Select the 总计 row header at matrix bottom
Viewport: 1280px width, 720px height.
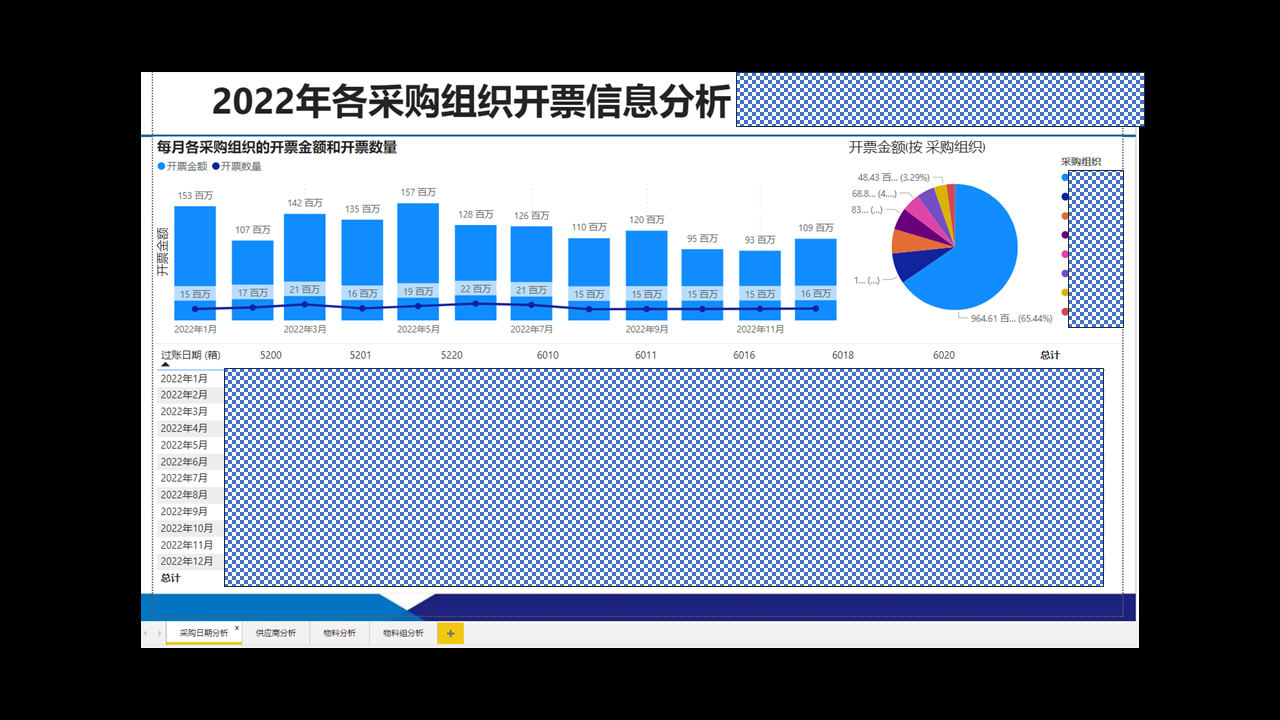coord(171,578)
